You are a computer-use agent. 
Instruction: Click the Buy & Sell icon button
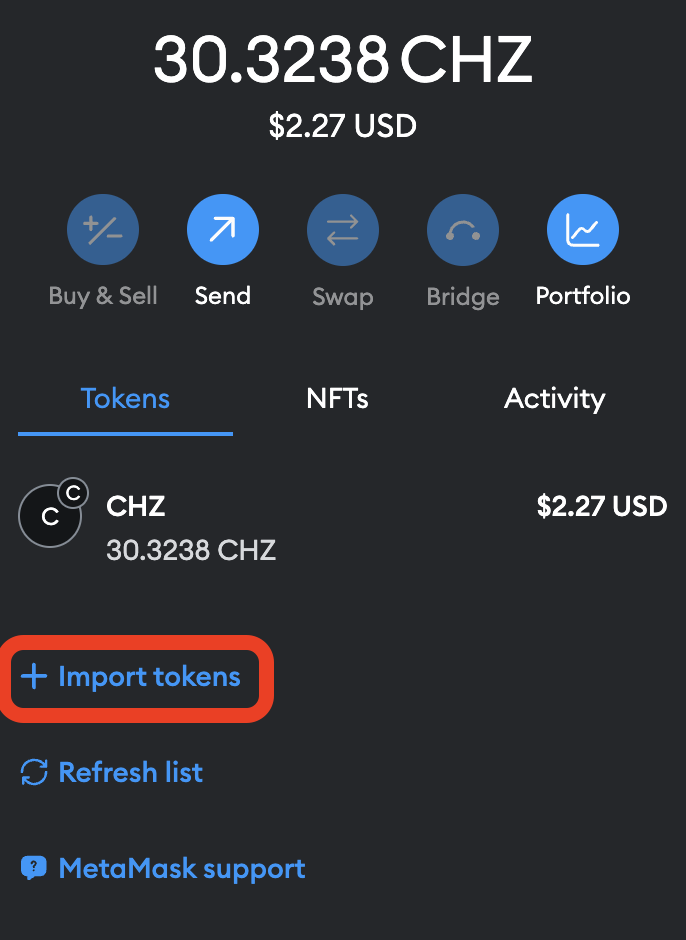(103, 231)
